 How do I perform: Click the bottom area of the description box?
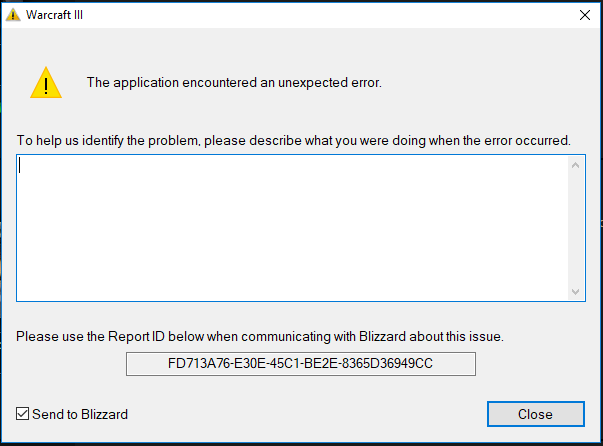(292, 285)
